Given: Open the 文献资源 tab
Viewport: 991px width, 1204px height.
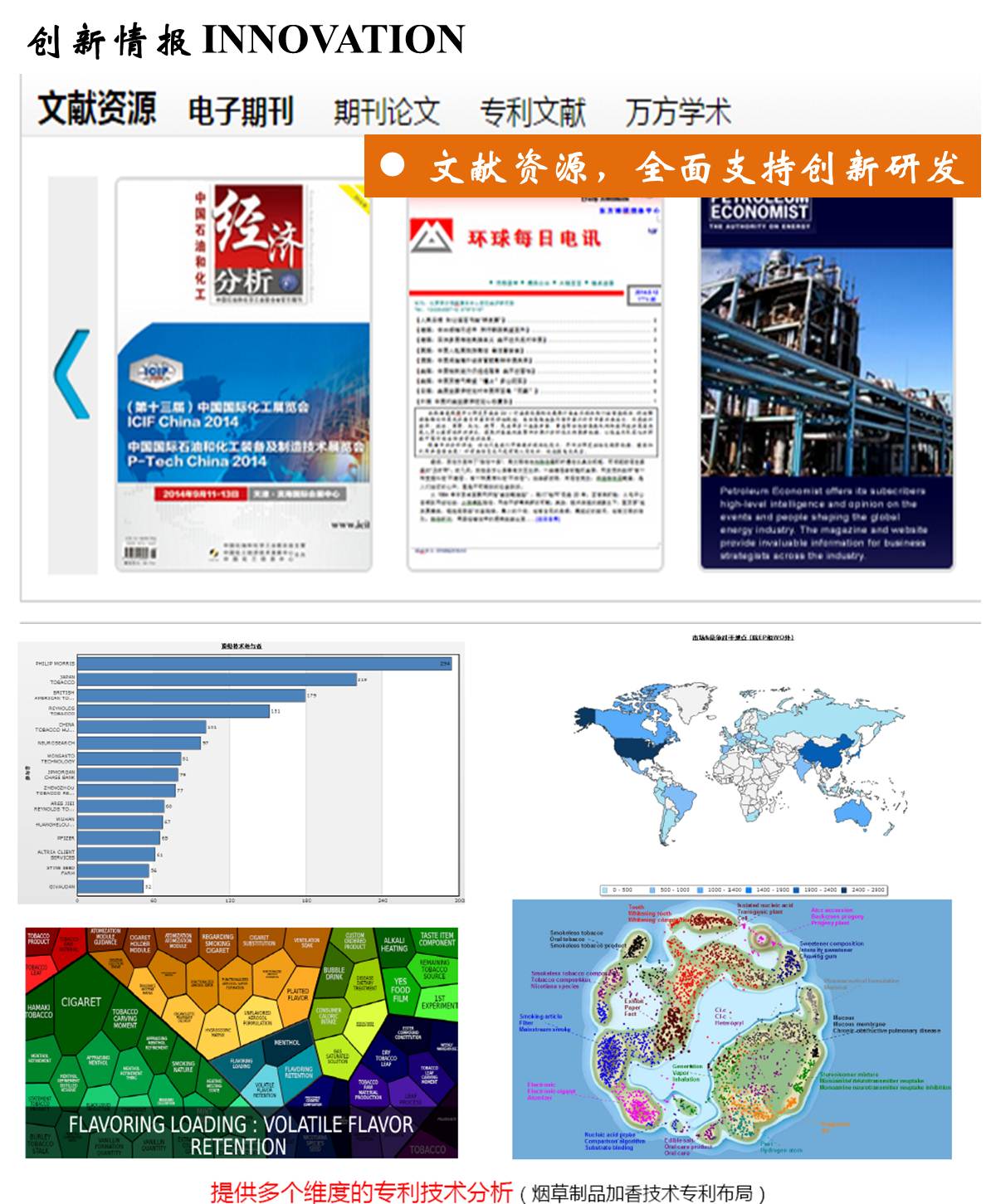Looking at the screenshot, I should point(97,110).
